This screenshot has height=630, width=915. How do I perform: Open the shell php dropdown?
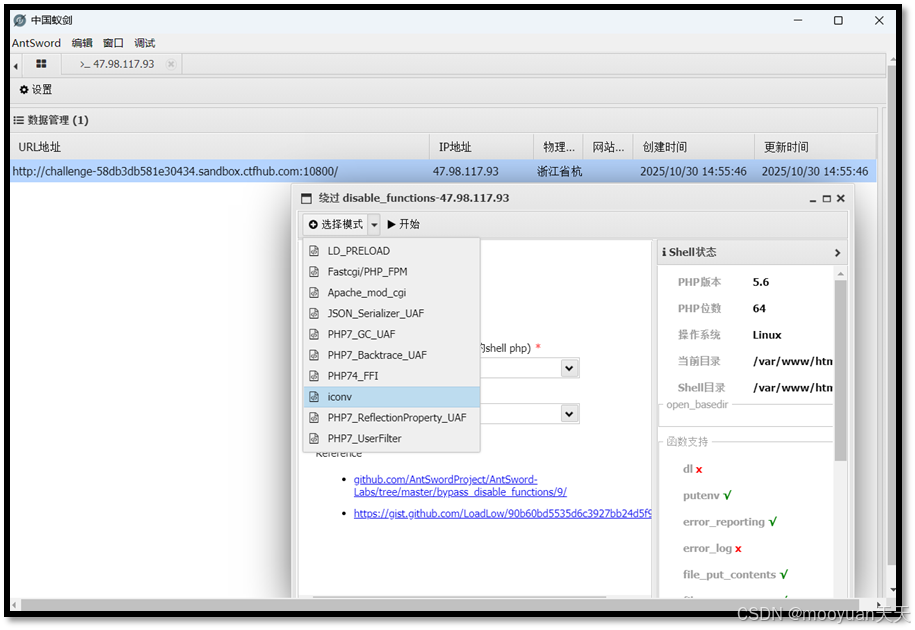(x=569, y=368)
